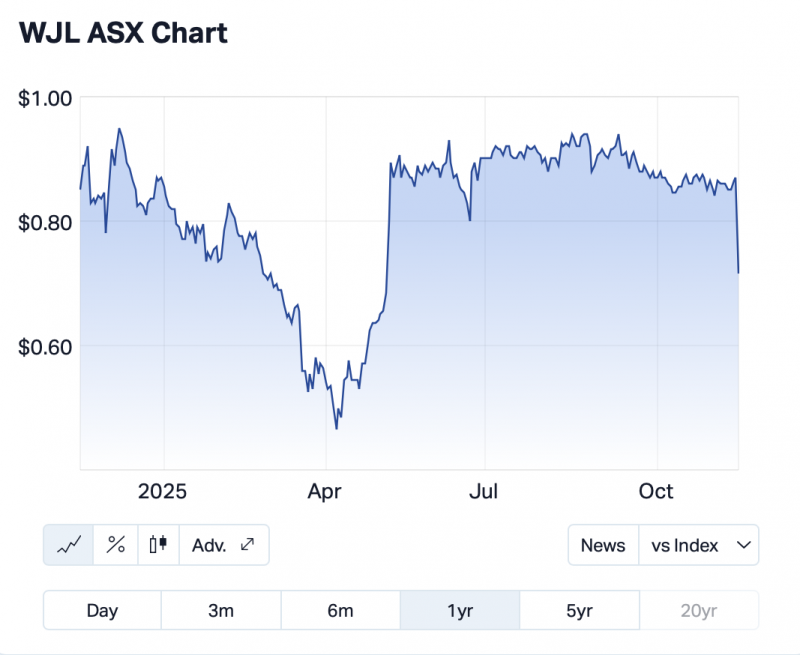Switch to the 5yr time range
This screenshot has height=655, width=800.
(x=579, y=610)
